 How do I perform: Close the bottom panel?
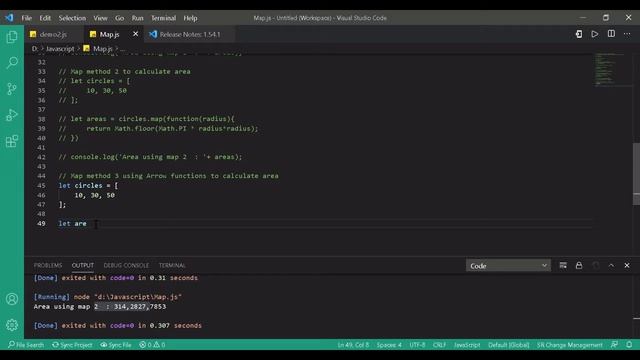[x=627, y=265]
